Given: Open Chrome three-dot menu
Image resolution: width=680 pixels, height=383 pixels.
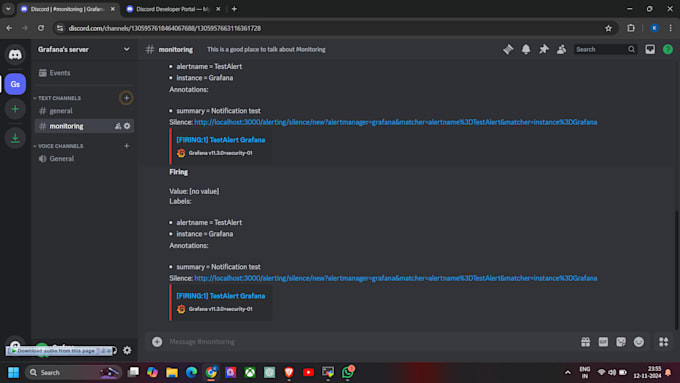Looking at the screenshot, I should click(670, 28).
